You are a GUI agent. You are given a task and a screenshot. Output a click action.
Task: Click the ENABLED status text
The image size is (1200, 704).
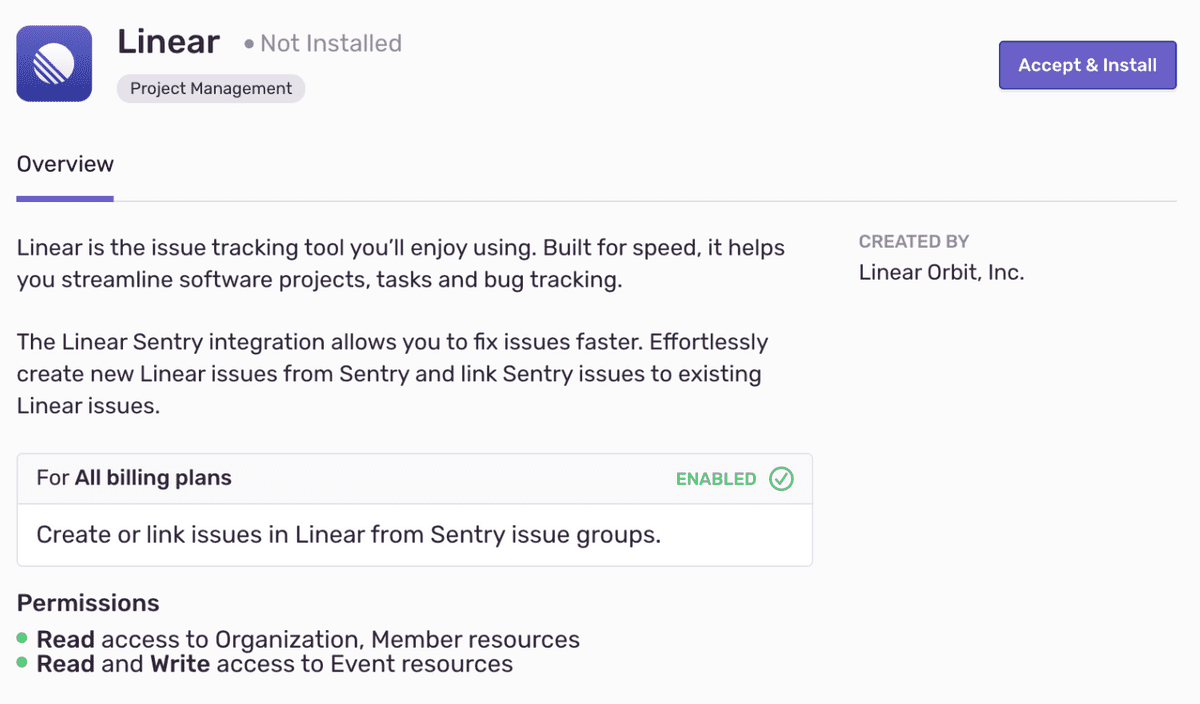[716, 479]
